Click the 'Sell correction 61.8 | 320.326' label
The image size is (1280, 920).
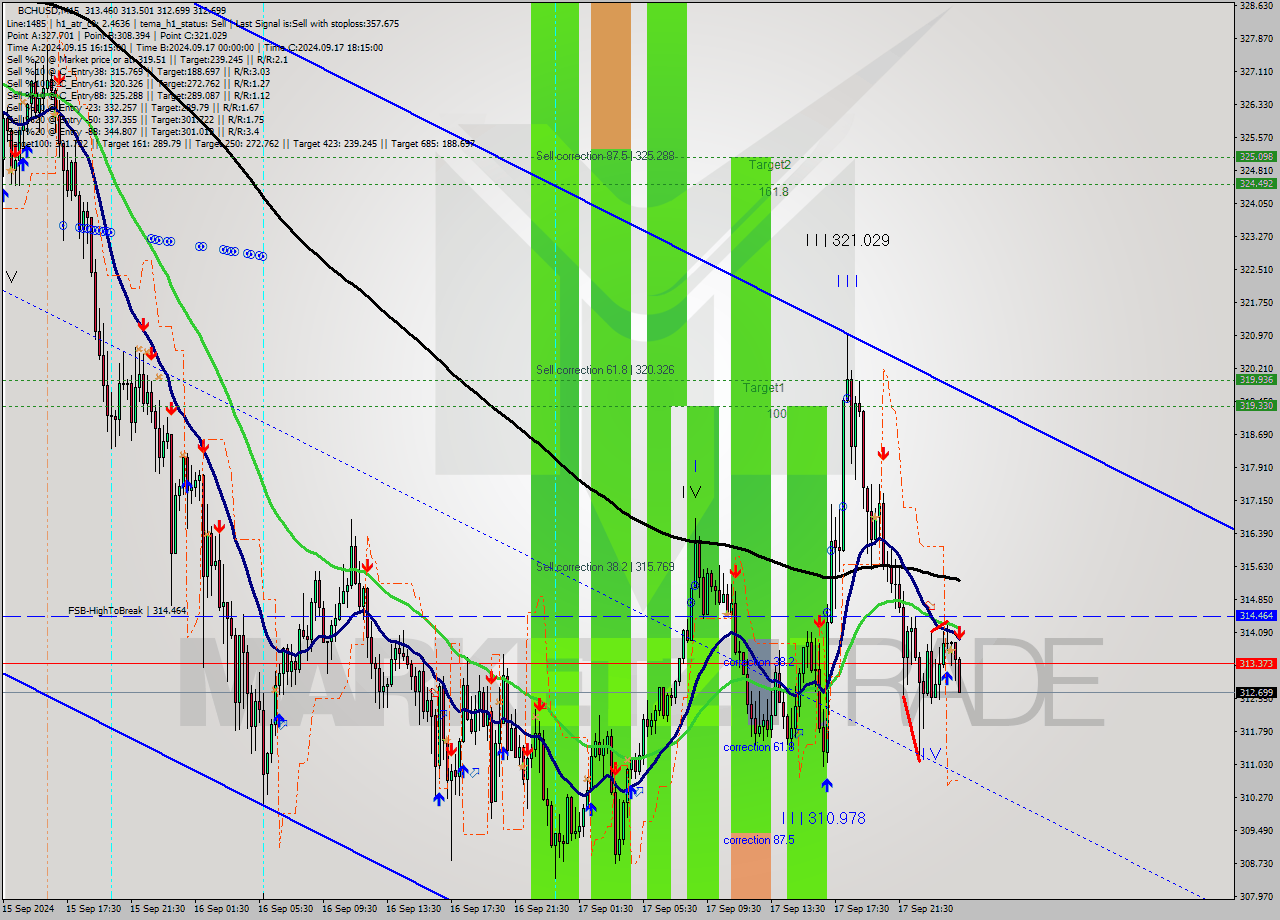tap(605, 370)
